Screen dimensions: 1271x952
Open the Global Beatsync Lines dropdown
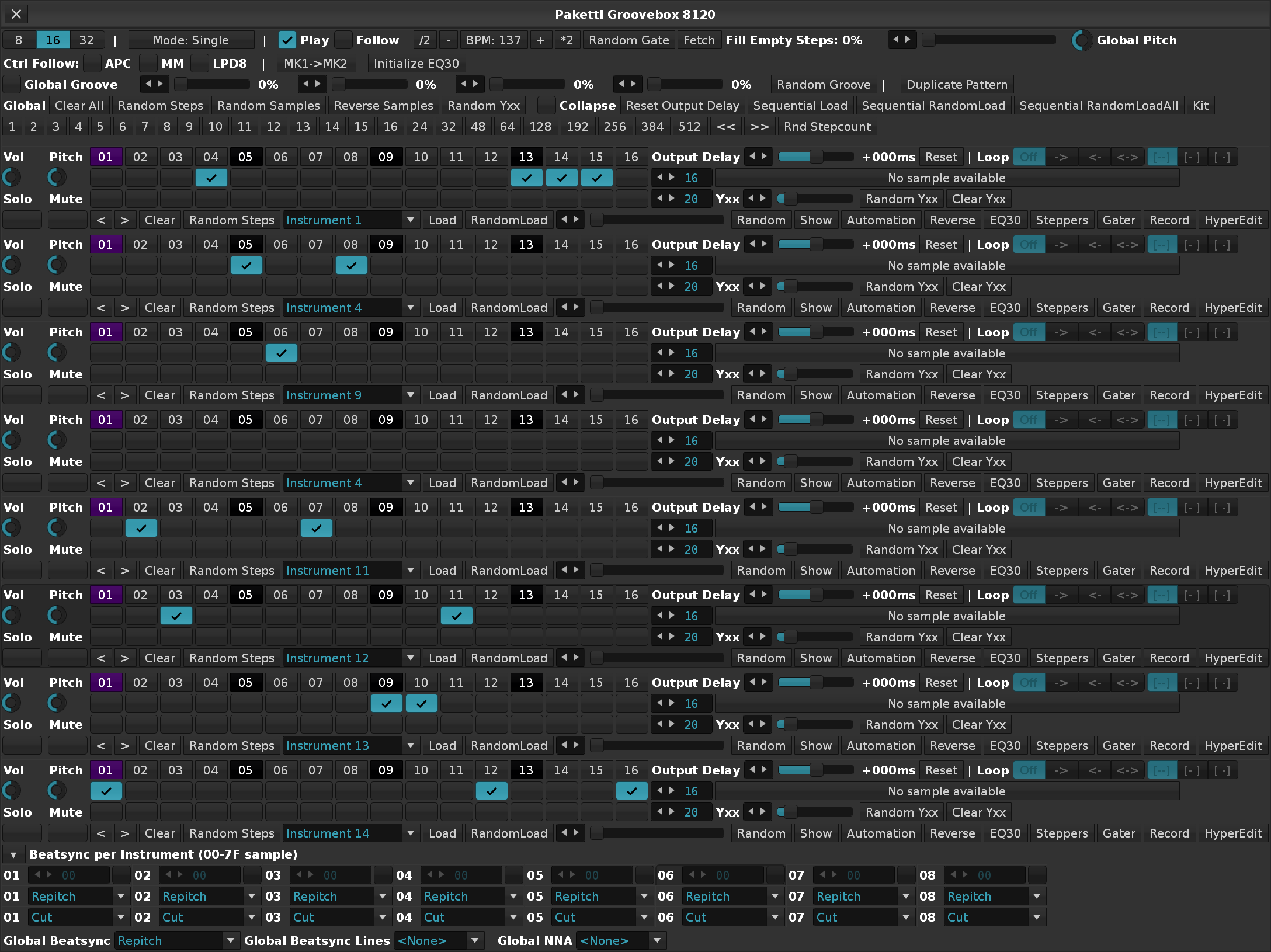point(438,941)
